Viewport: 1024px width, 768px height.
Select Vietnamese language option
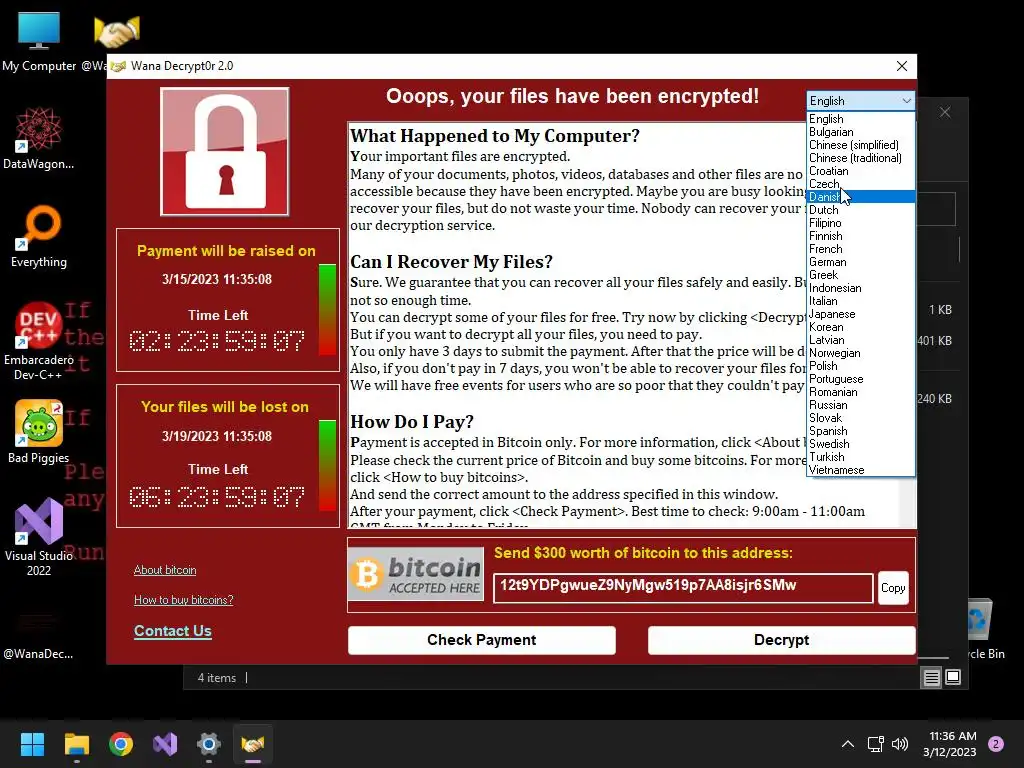point(861,470)
